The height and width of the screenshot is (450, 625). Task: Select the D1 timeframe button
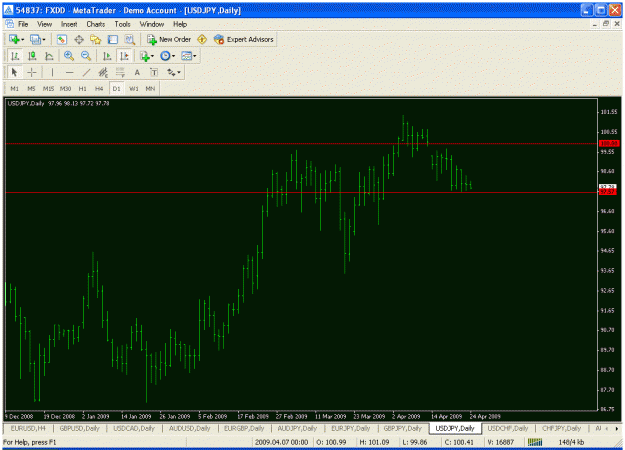pos(116,88)
